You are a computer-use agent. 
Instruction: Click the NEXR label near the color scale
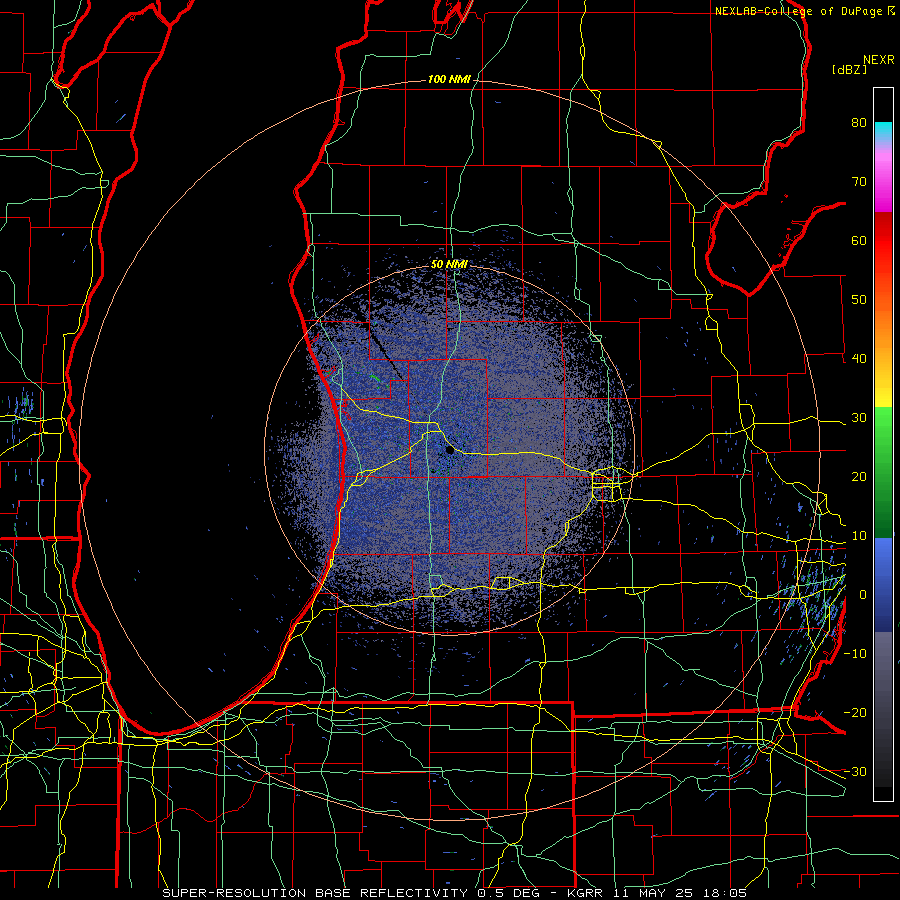point(879,60)
